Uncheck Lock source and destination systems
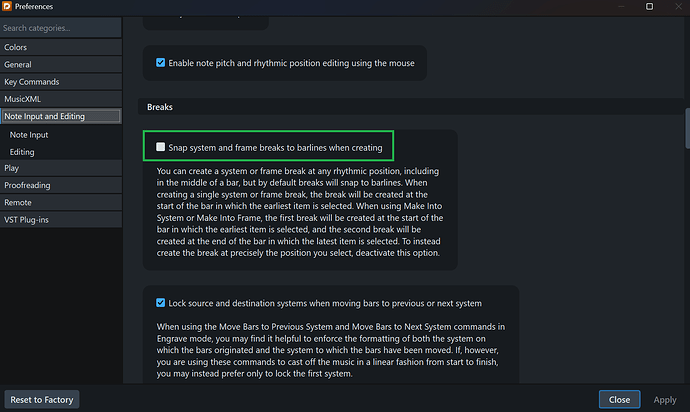Viewport: 690px width, 412px height. 161,303
